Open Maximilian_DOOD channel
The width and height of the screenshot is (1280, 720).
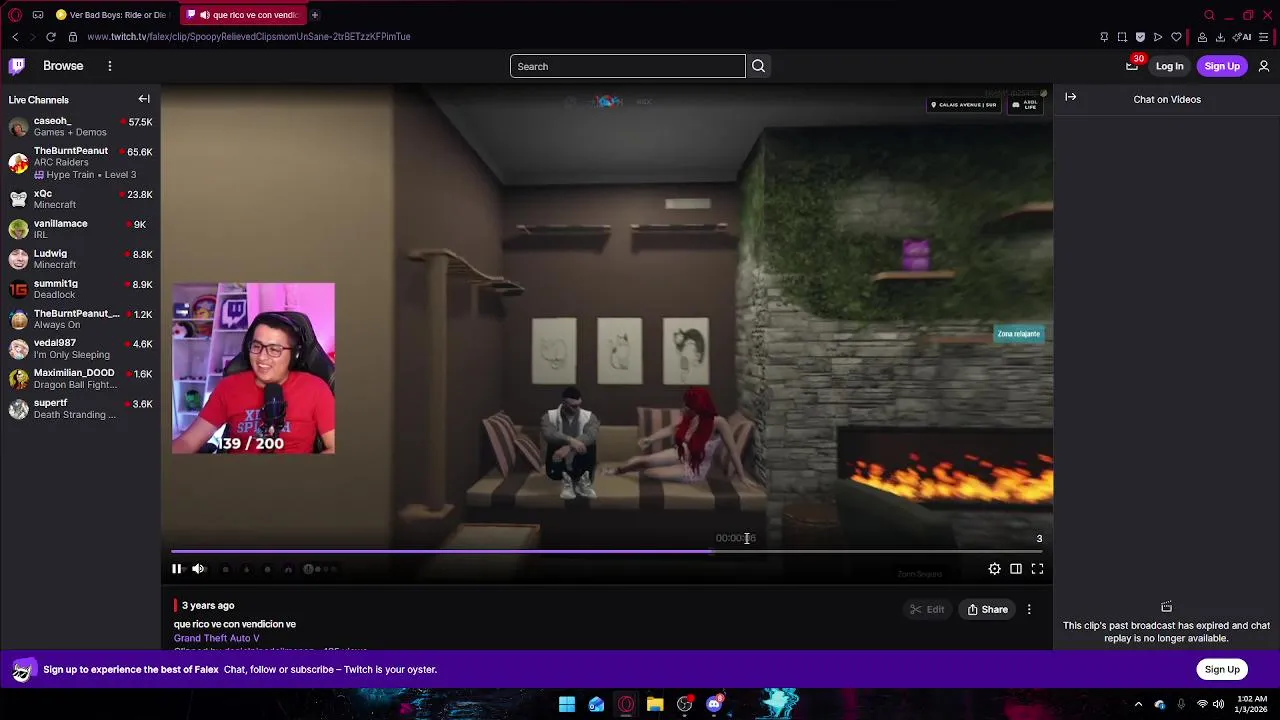80,378
